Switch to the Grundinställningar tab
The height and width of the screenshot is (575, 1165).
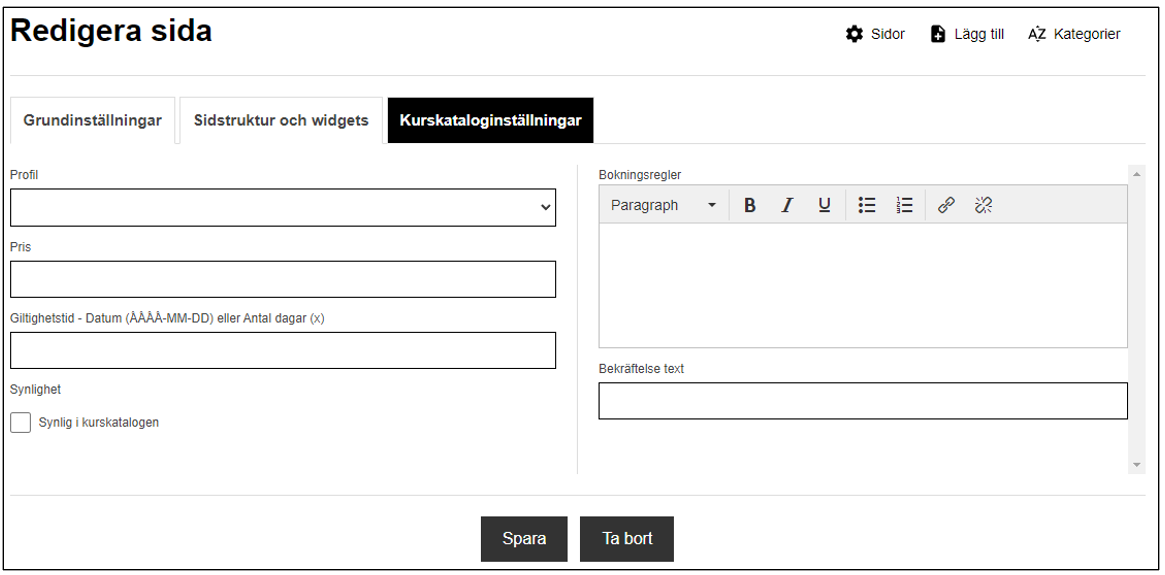93,120
